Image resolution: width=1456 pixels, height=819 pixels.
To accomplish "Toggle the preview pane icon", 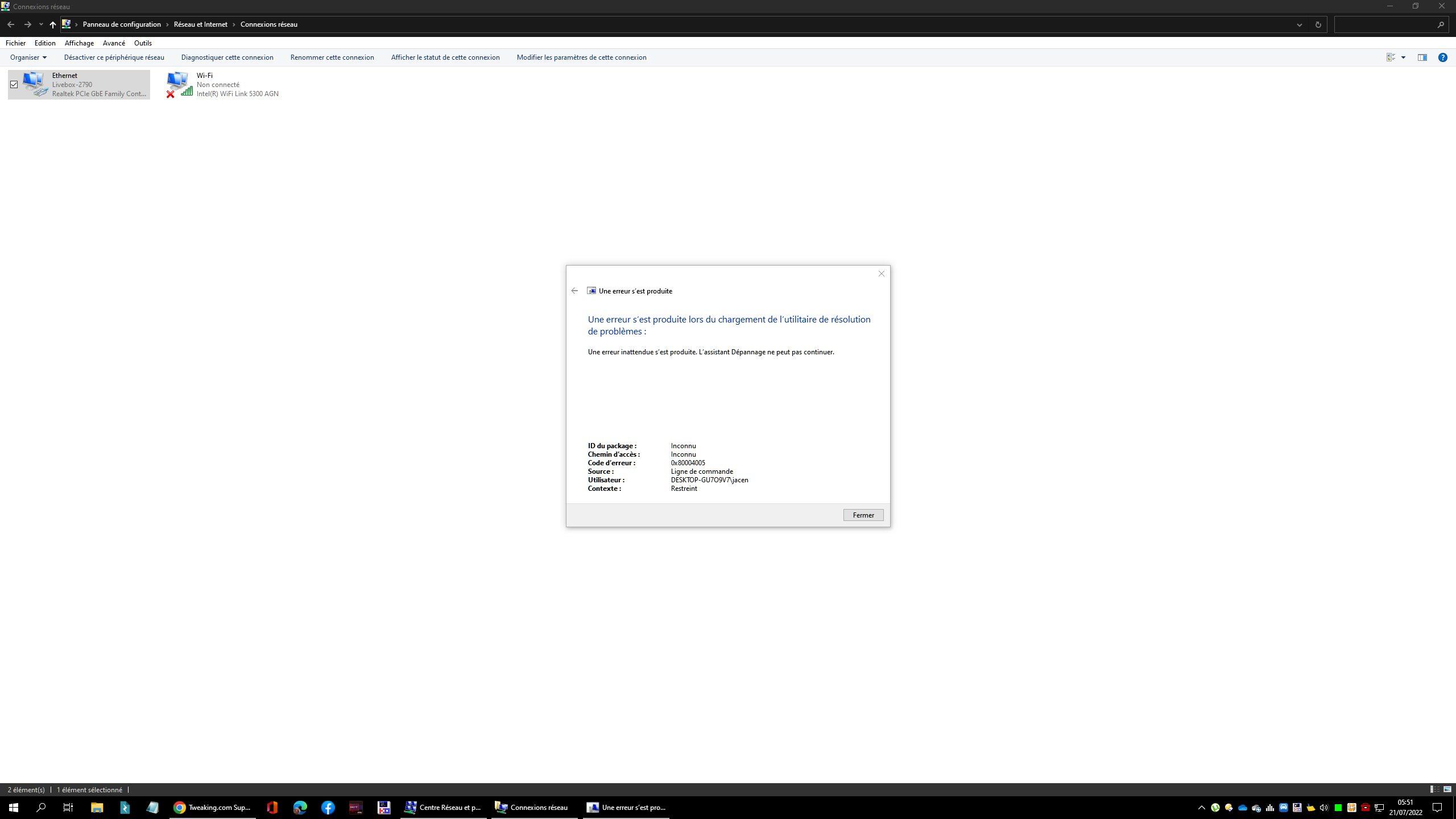I will coord(1422,57).
